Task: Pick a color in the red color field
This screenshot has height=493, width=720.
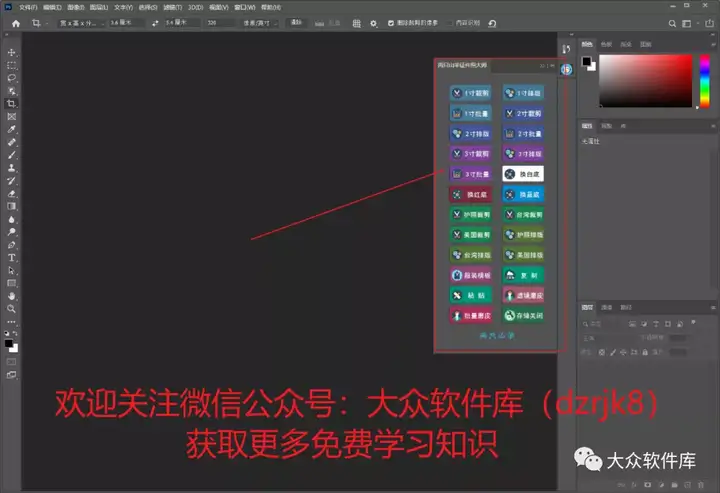Action: pos(646,81)
